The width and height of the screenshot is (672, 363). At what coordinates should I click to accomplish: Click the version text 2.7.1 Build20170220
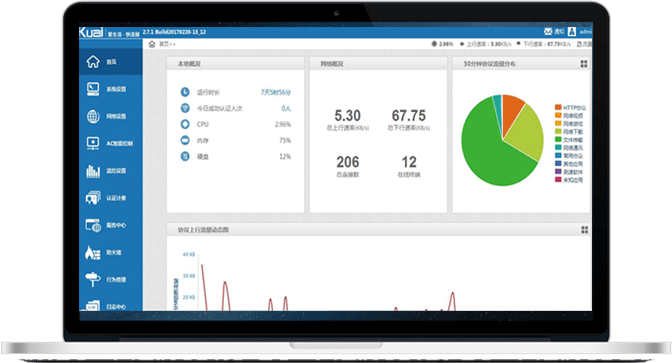(174, 32)
